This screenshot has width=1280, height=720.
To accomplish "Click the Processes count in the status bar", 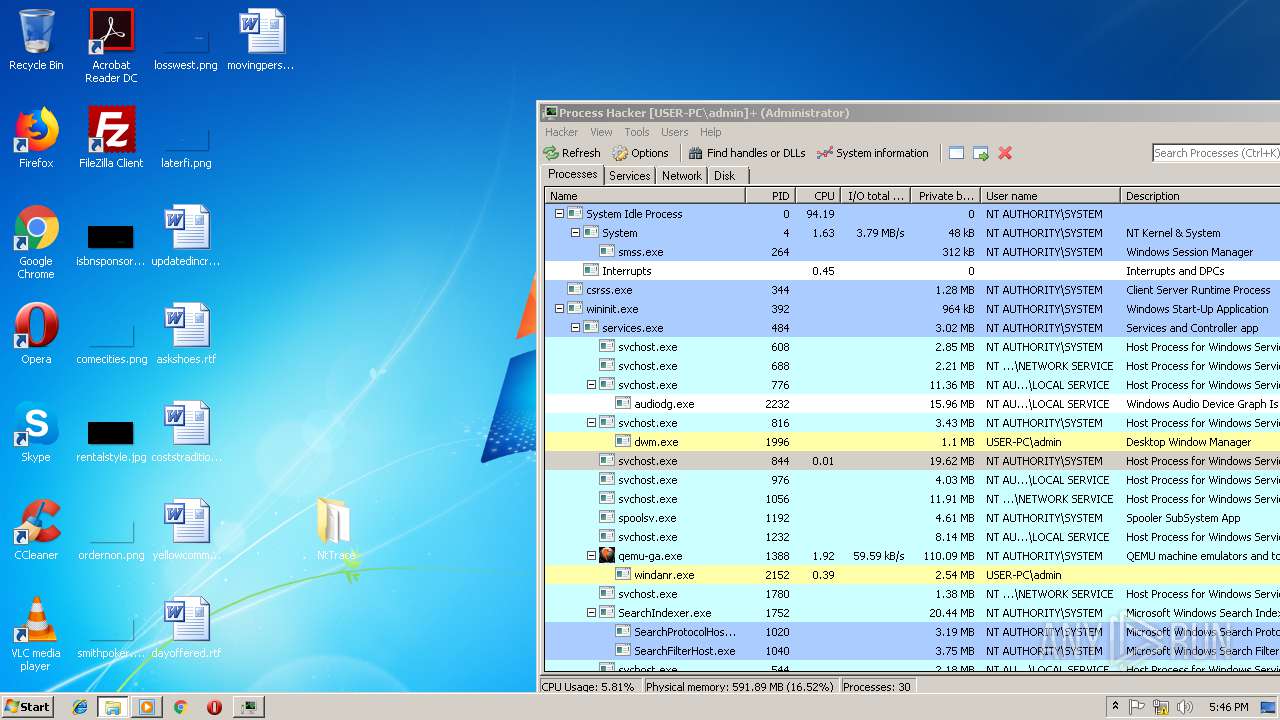I will [x=876, y=687].
